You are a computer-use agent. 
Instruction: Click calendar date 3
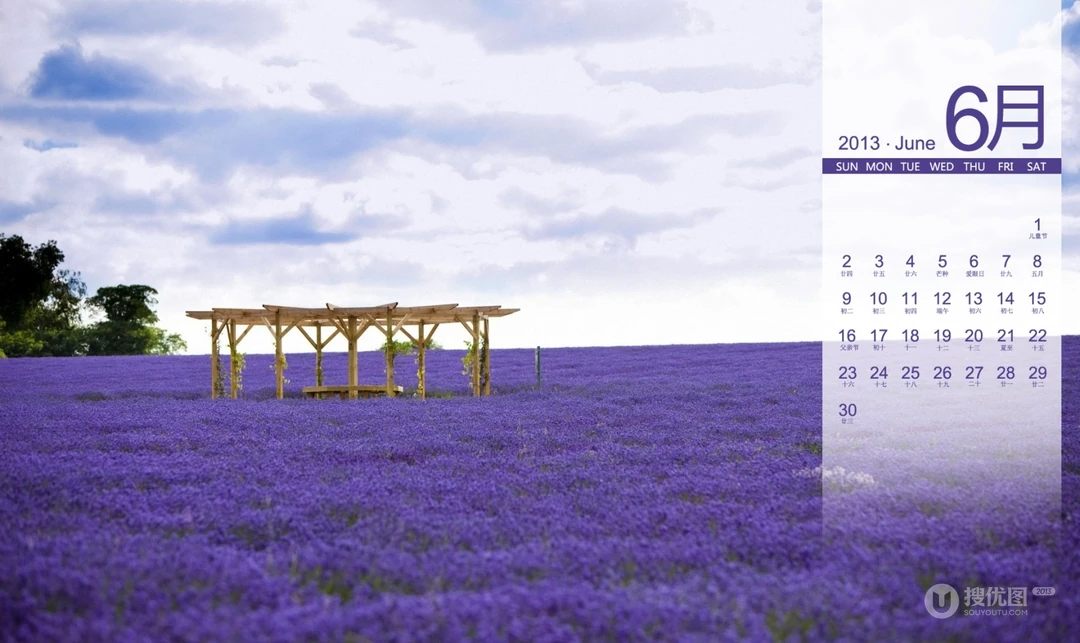879,265
